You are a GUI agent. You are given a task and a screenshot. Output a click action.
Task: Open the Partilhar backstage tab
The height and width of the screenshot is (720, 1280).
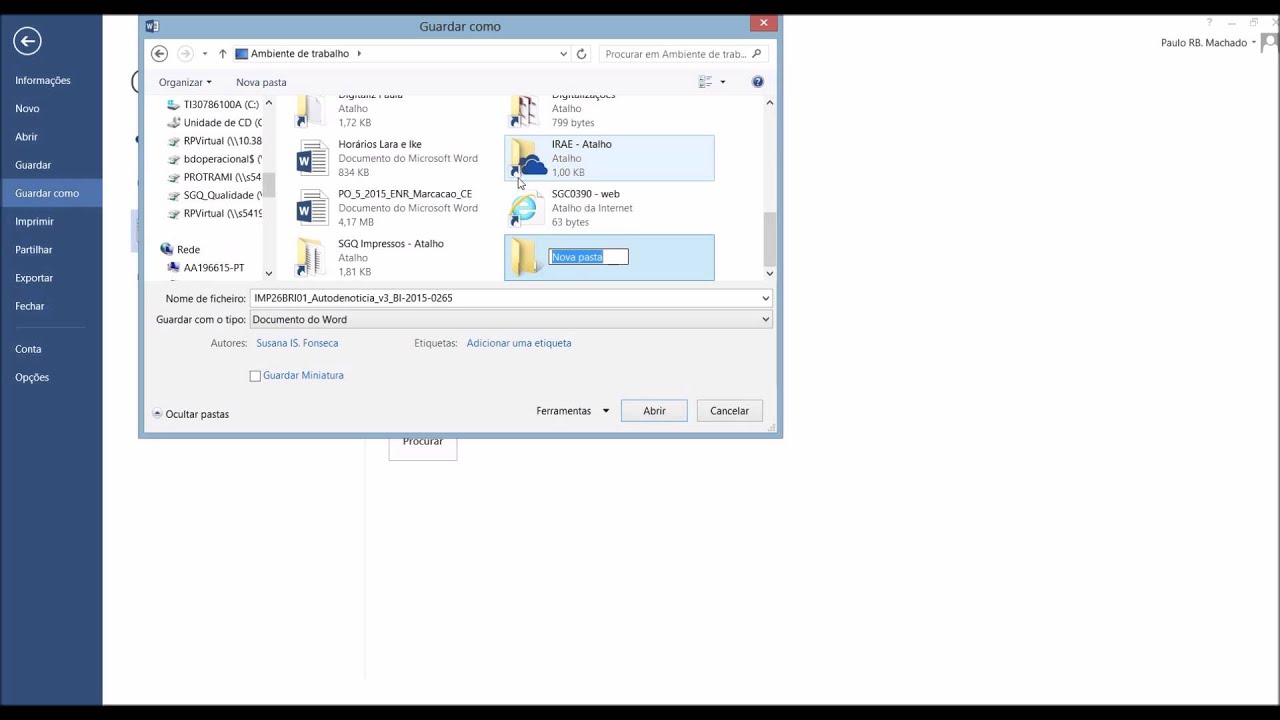pyautogui.click(x=34, y=249)
